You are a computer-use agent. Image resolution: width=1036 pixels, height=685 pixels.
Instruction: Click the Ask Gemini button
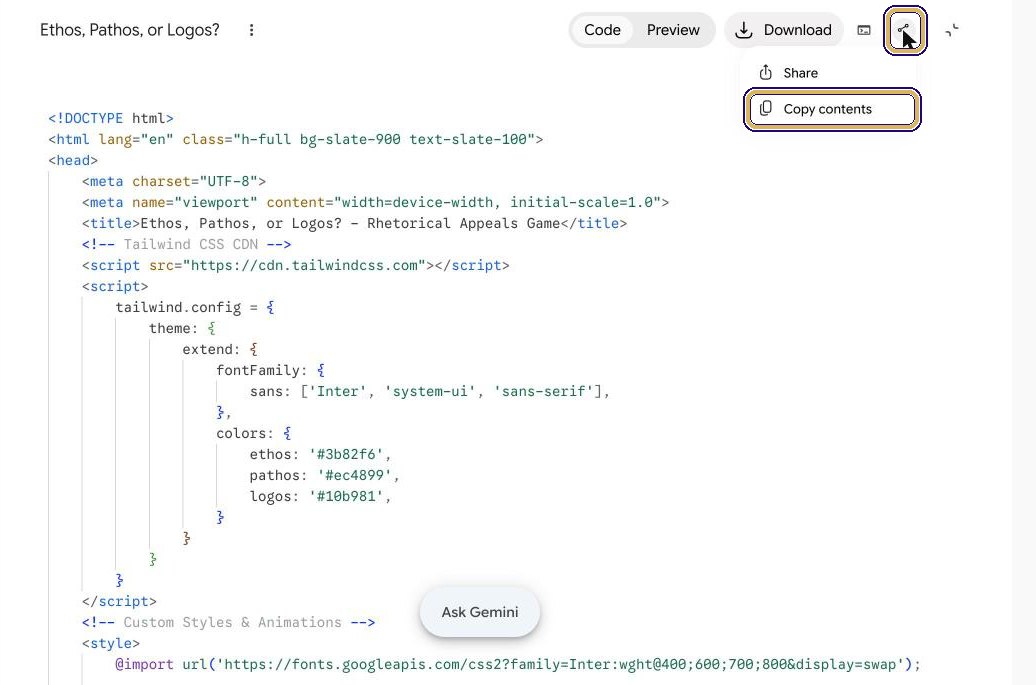point(480,612)
